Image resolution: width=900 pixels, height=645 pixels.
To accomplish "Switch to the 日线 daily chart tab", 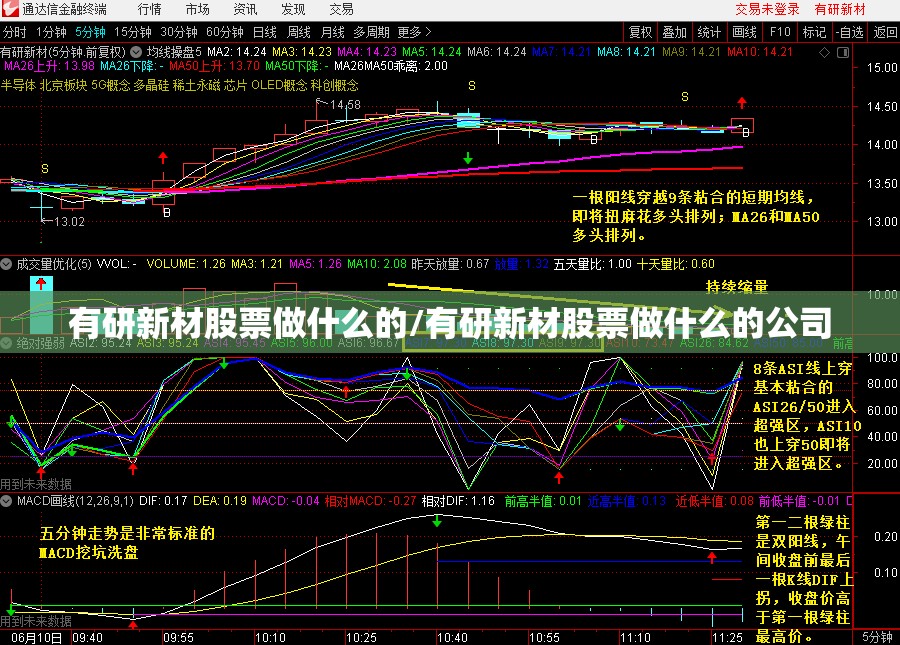I will (x=265, y=32).
